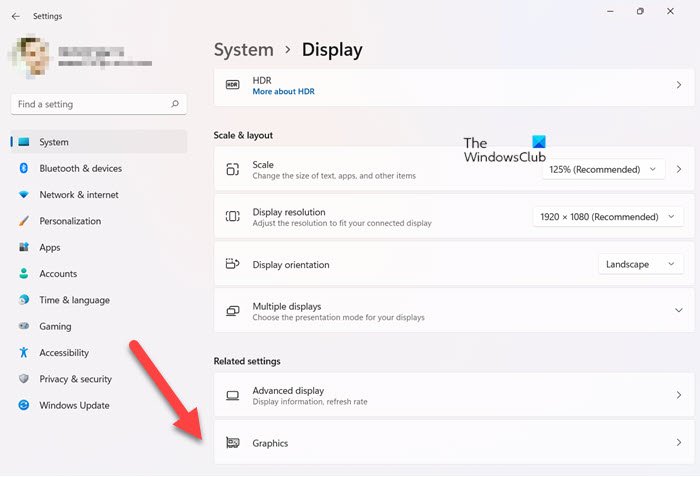Open the Landscape orientation dropdown

(x=641, y=264)
